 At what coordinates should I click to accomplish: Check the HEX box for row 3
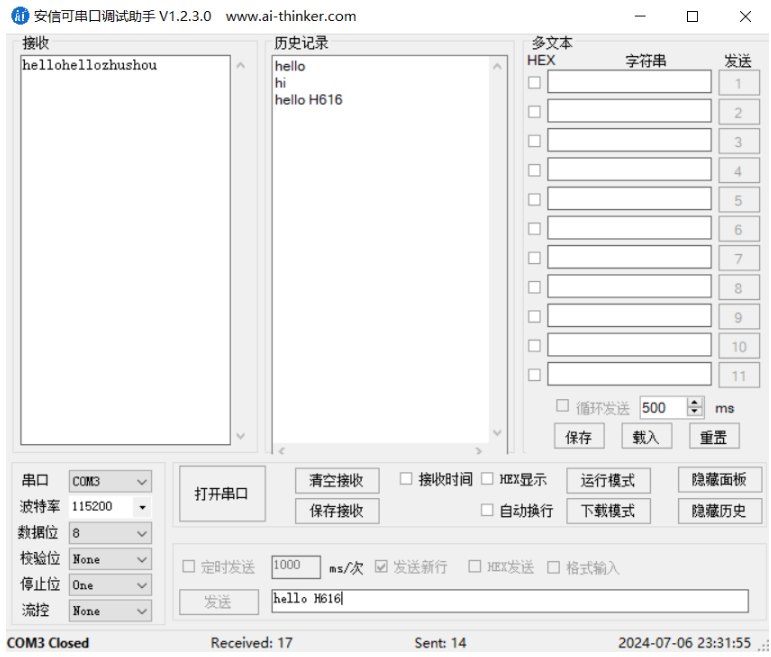tap(534, 141)
